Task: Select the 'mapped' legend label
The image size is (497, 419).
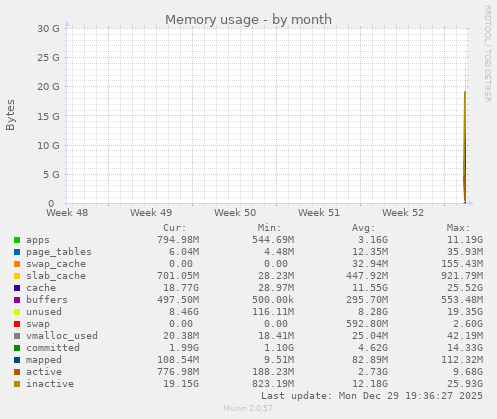Action: pos(44,360)
